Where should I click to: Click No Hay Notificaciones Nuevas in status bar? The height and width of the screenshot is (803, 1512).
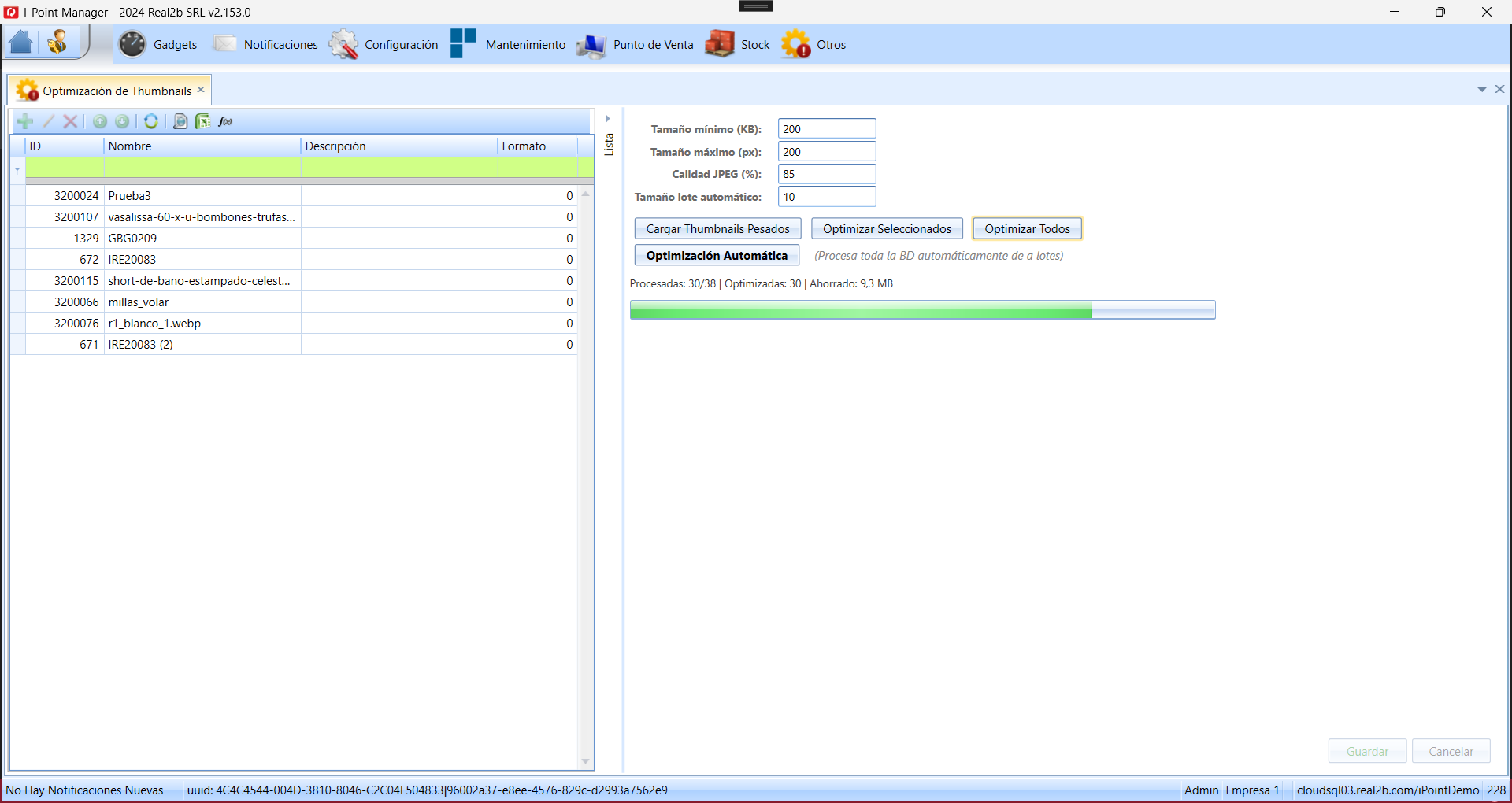point(85,790)
